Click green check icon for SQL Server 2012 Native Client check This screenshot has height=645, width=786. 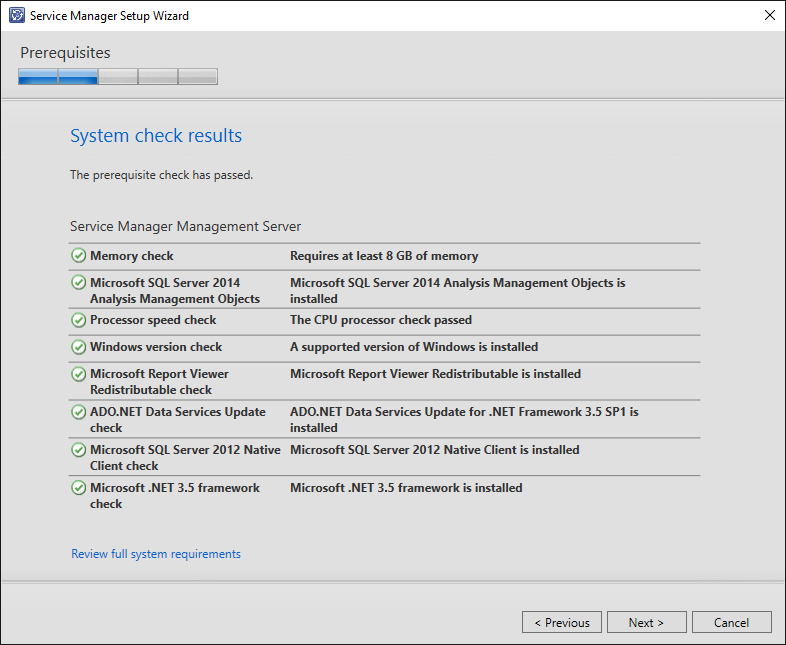click(79, 450)
